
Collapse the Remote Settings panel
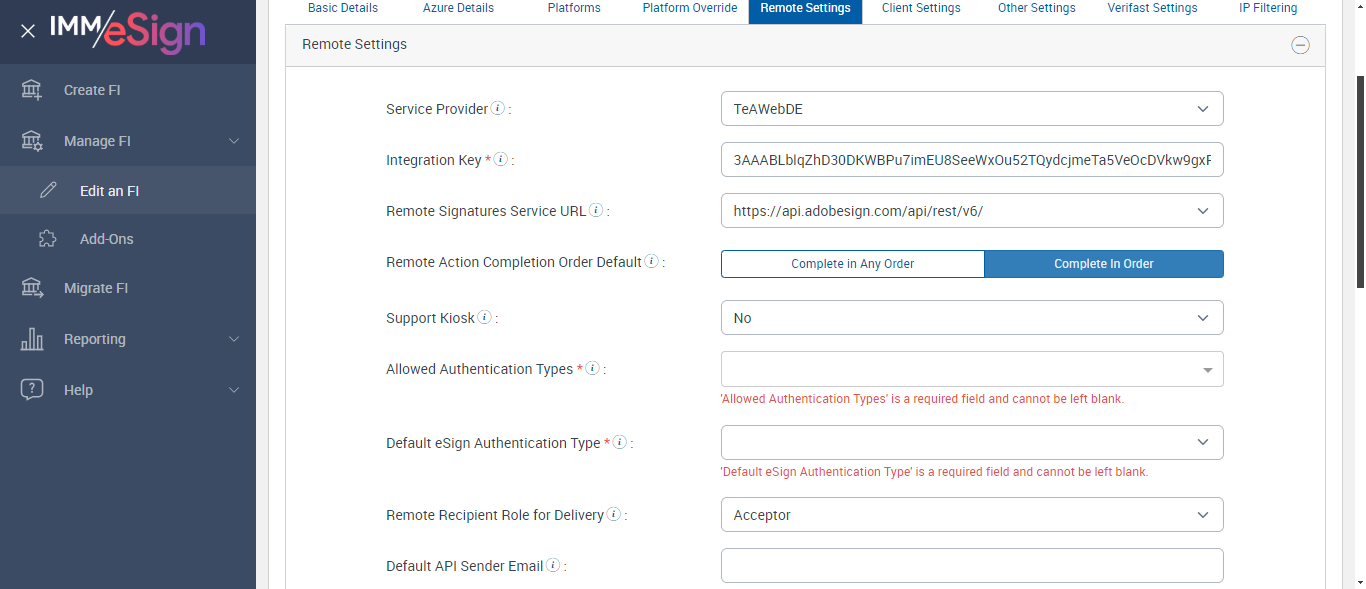coord(1300,45)
